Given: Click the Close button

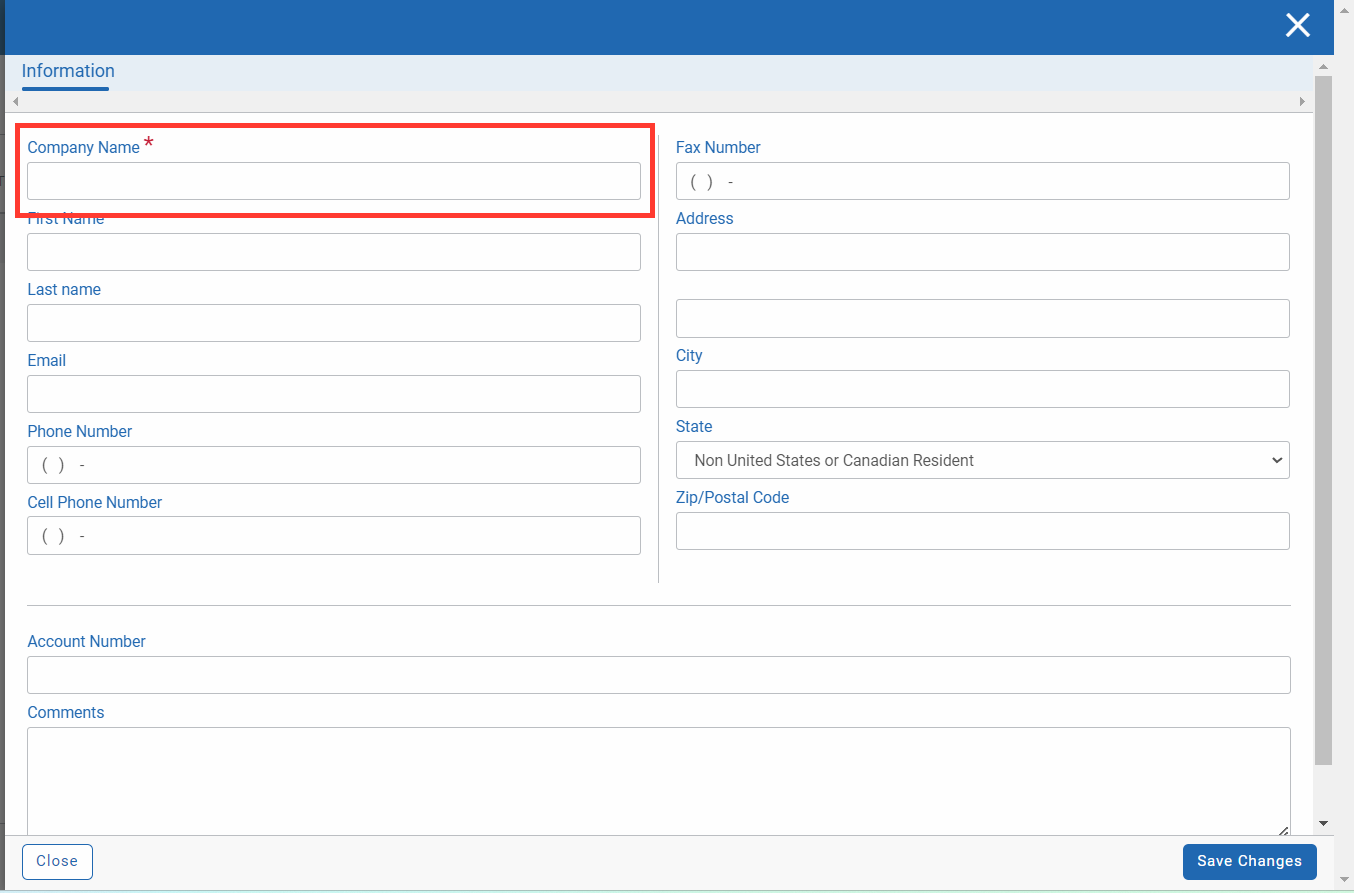Looking at the screenshot, I should (x=56, y=861).
